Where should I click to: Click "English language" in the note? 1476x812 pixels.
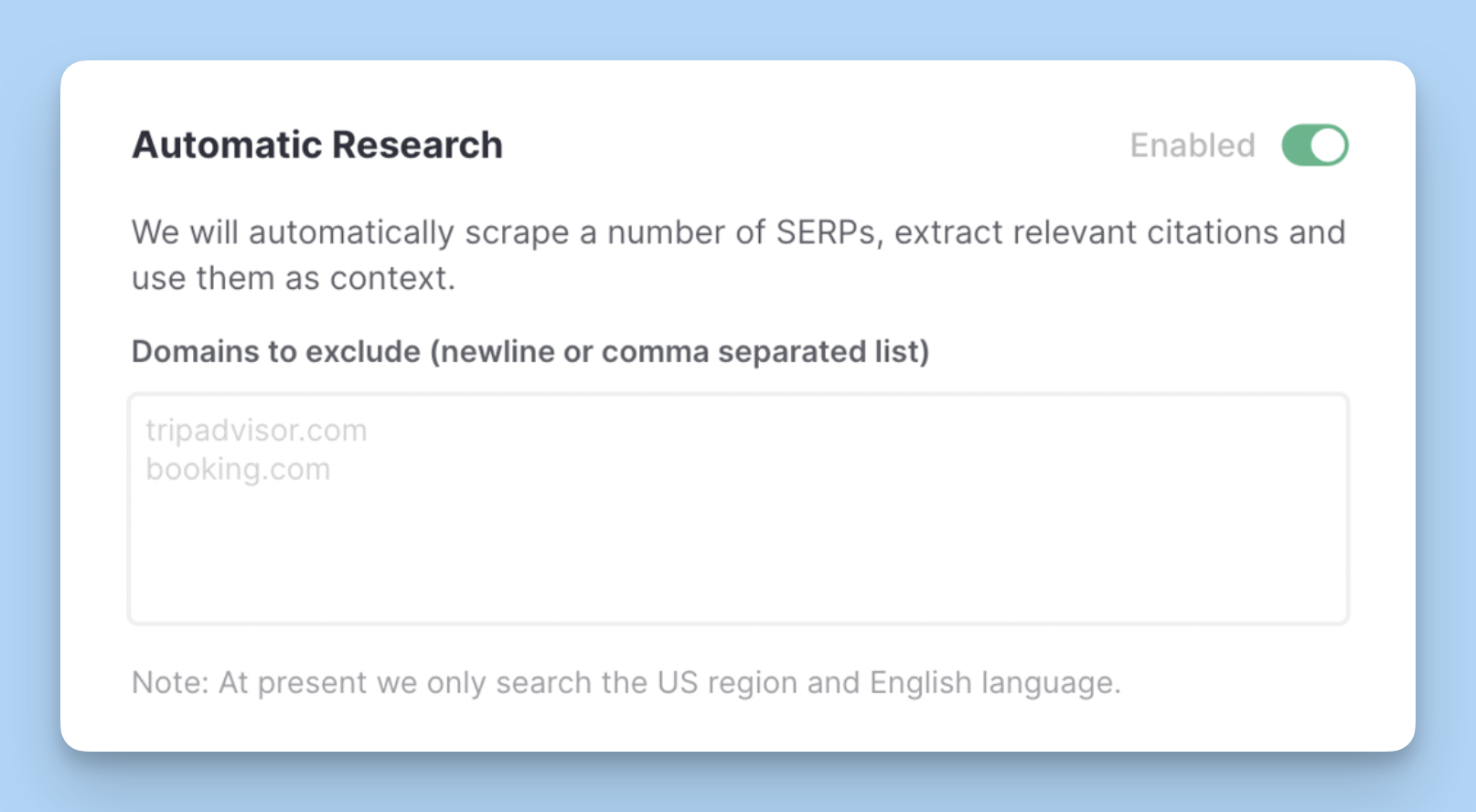click(993, 683)
